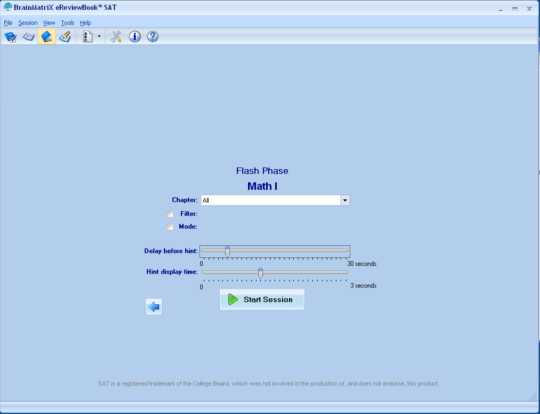Click the book with highlighter pen icon
Screen dimensions: 540x414
(65, 37)
